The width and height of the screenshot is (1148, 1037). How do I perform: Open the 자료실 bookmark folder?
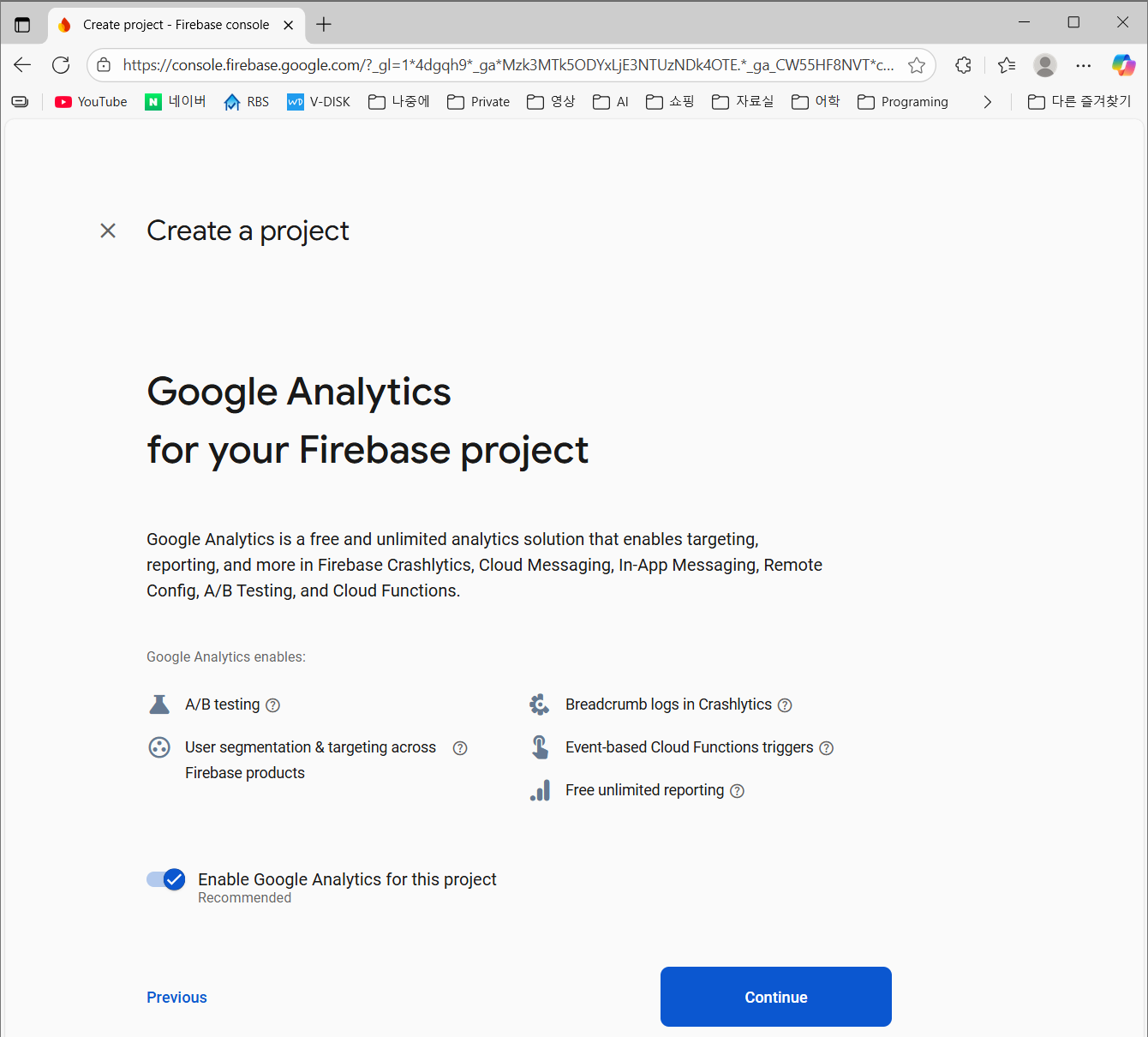[x=743, y=102]
